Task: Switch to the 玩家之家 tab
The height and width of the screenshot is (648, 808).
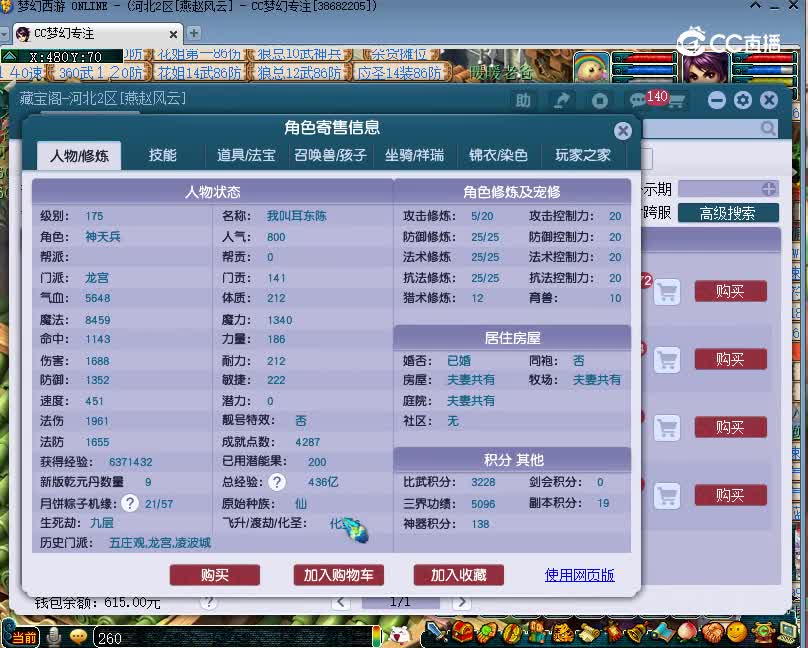Action: pos(583,155)
